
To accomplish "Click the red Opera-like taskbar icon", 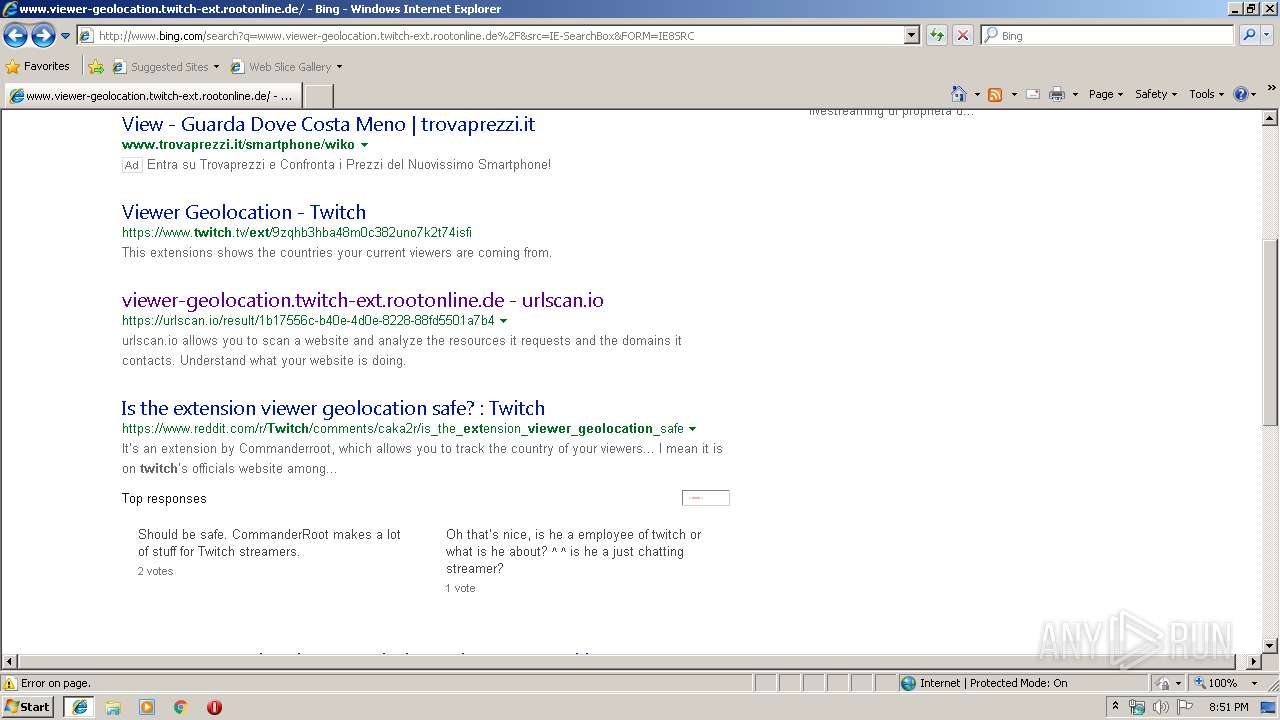I will (214, 706).
